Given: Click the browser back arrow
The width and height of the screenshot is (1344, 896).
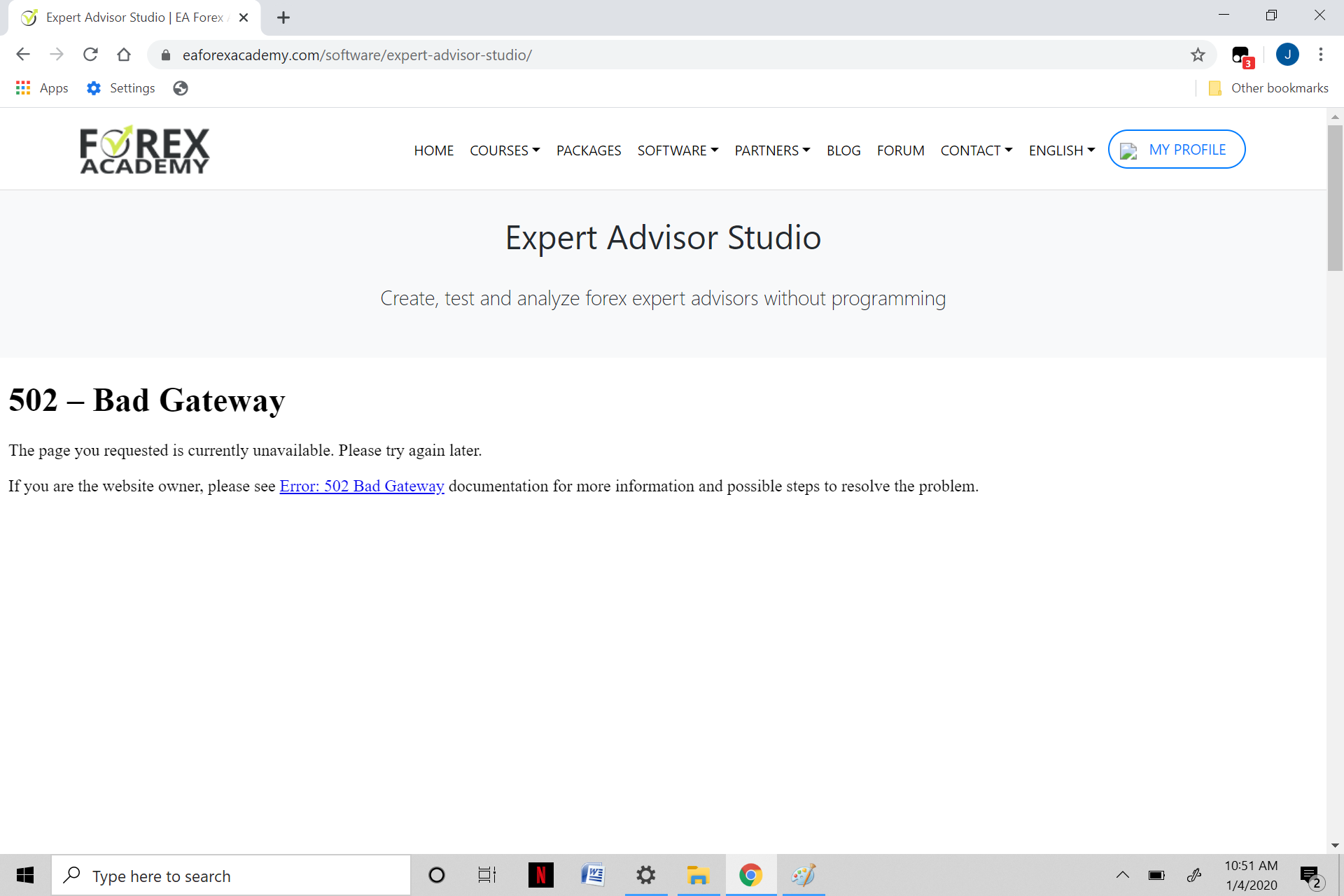Looking at the screenshot, I should tap(23, 55).
